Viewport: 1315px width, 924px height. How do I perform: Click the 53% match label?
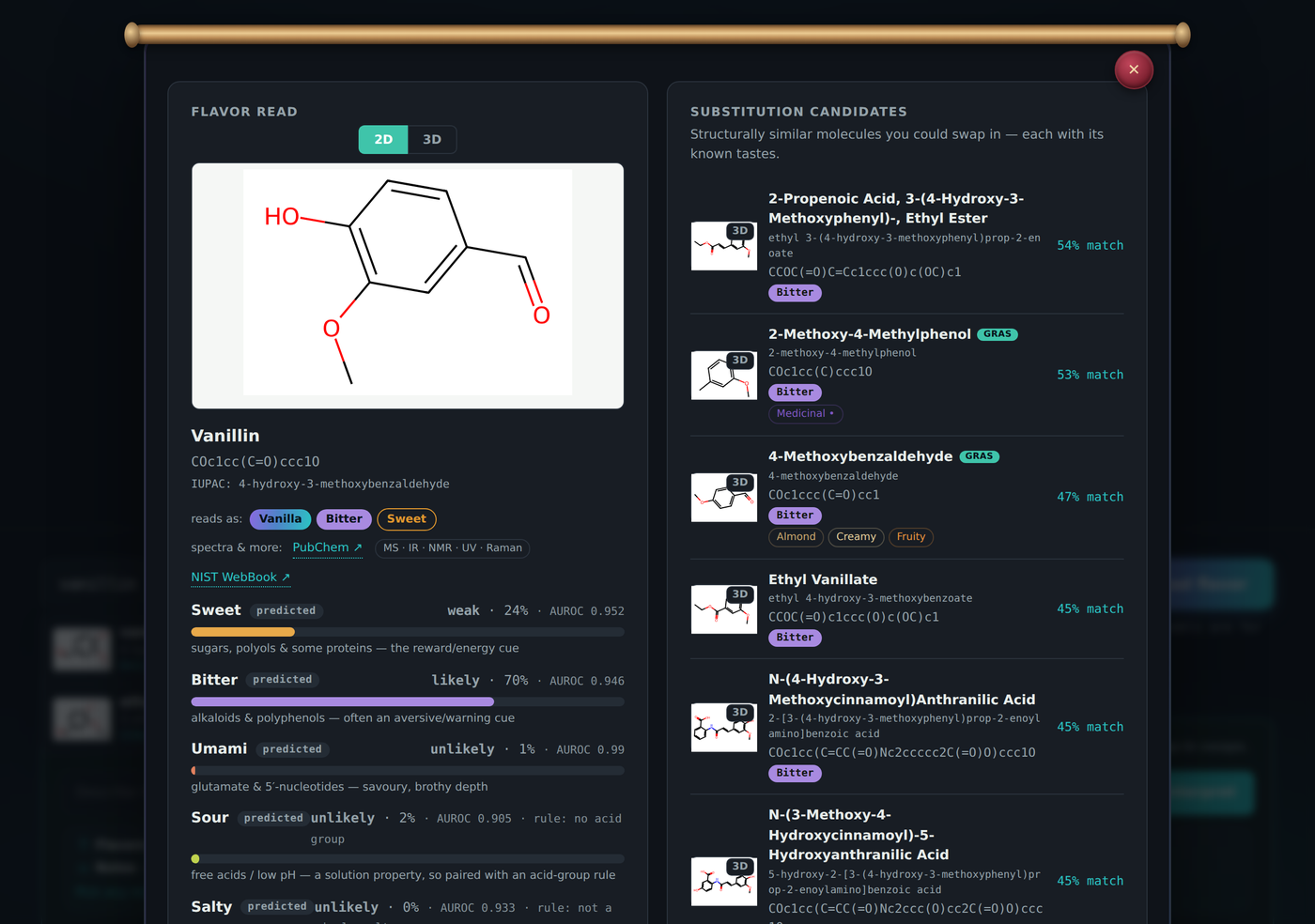pyautogui.click(x=1090, y=375)
